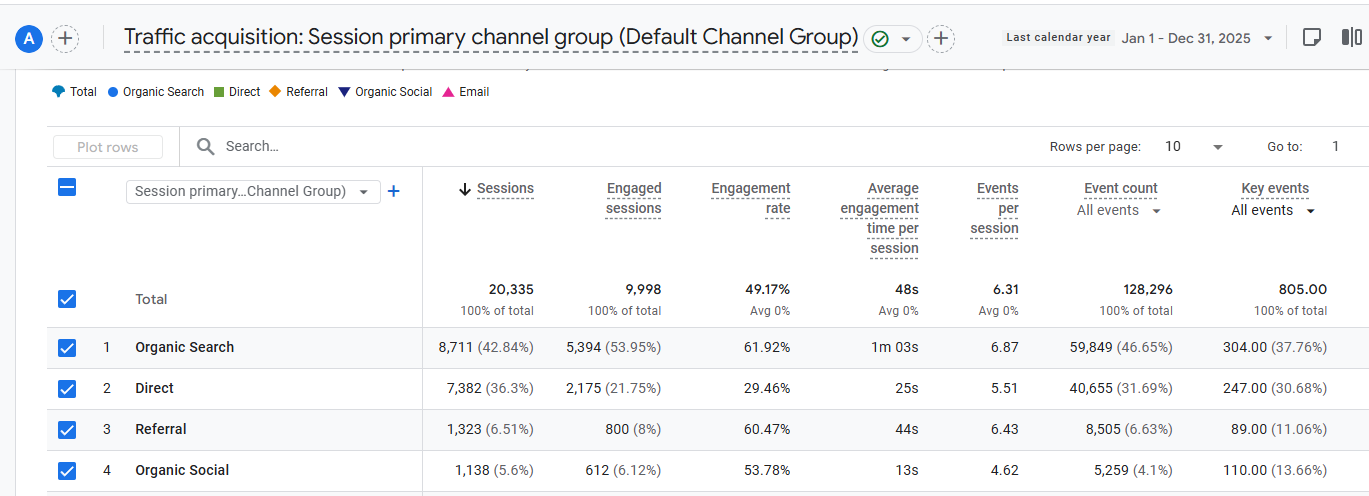1369x496 pixels.
Task: Add secondary dimension with blue plus icon
Action: pyautogui.click(x=394, y=191)
